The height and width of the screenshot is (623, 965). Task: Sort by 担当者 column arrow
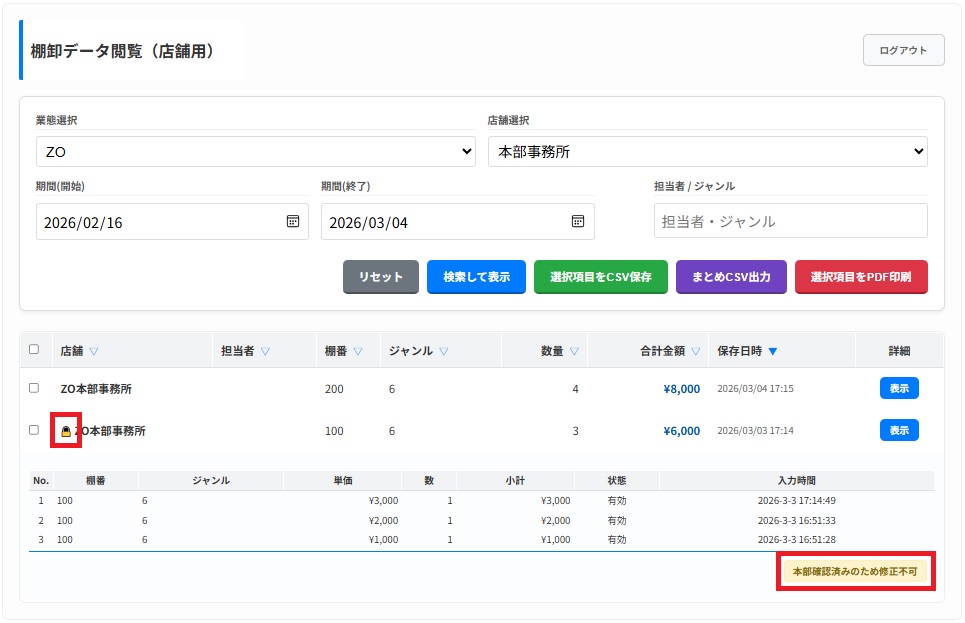tap(265, 351)
